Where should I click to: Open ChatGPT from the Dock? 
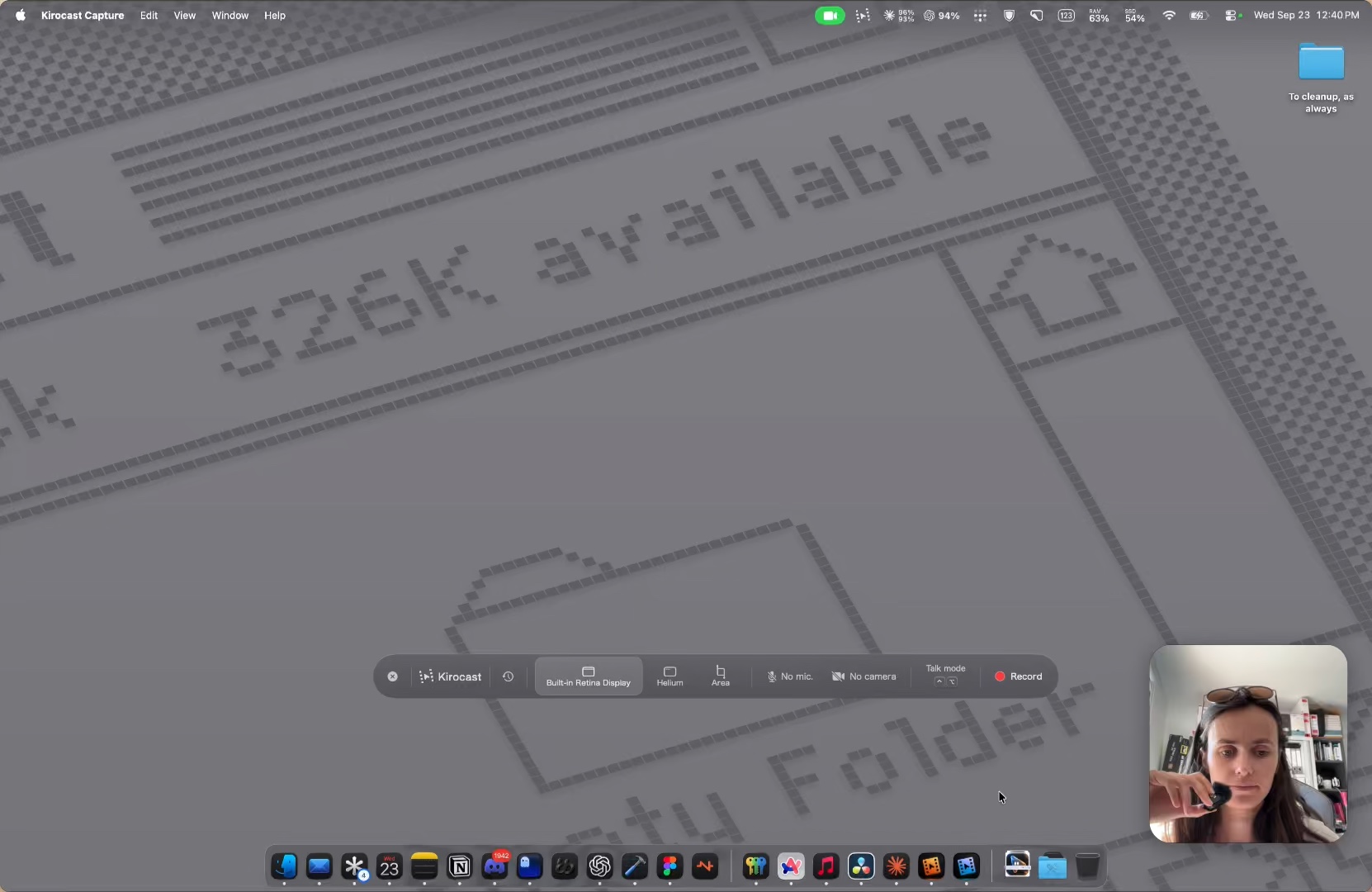600,866
